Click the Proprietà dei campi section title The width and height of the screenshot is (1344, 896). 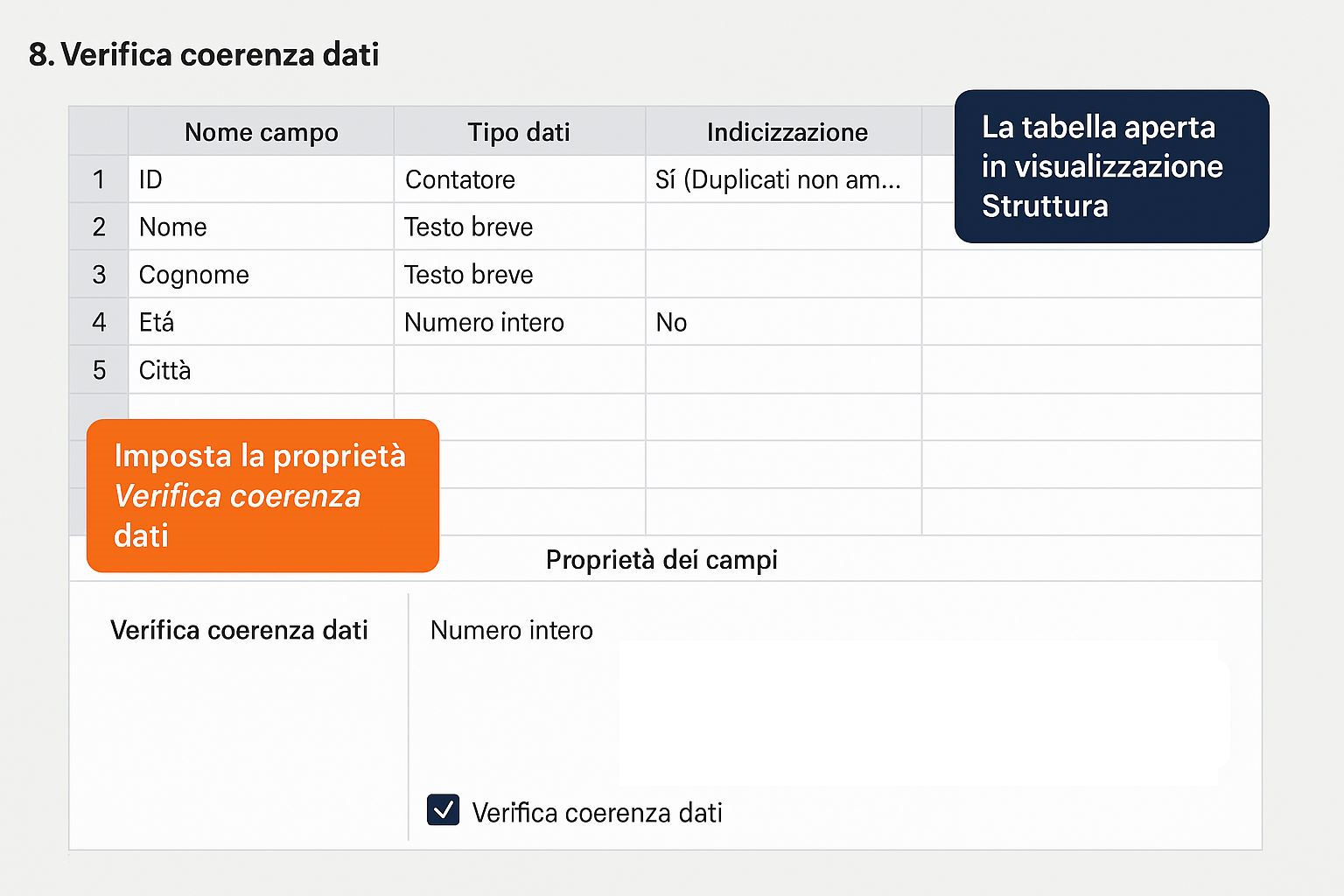click(x=661, y=560)
